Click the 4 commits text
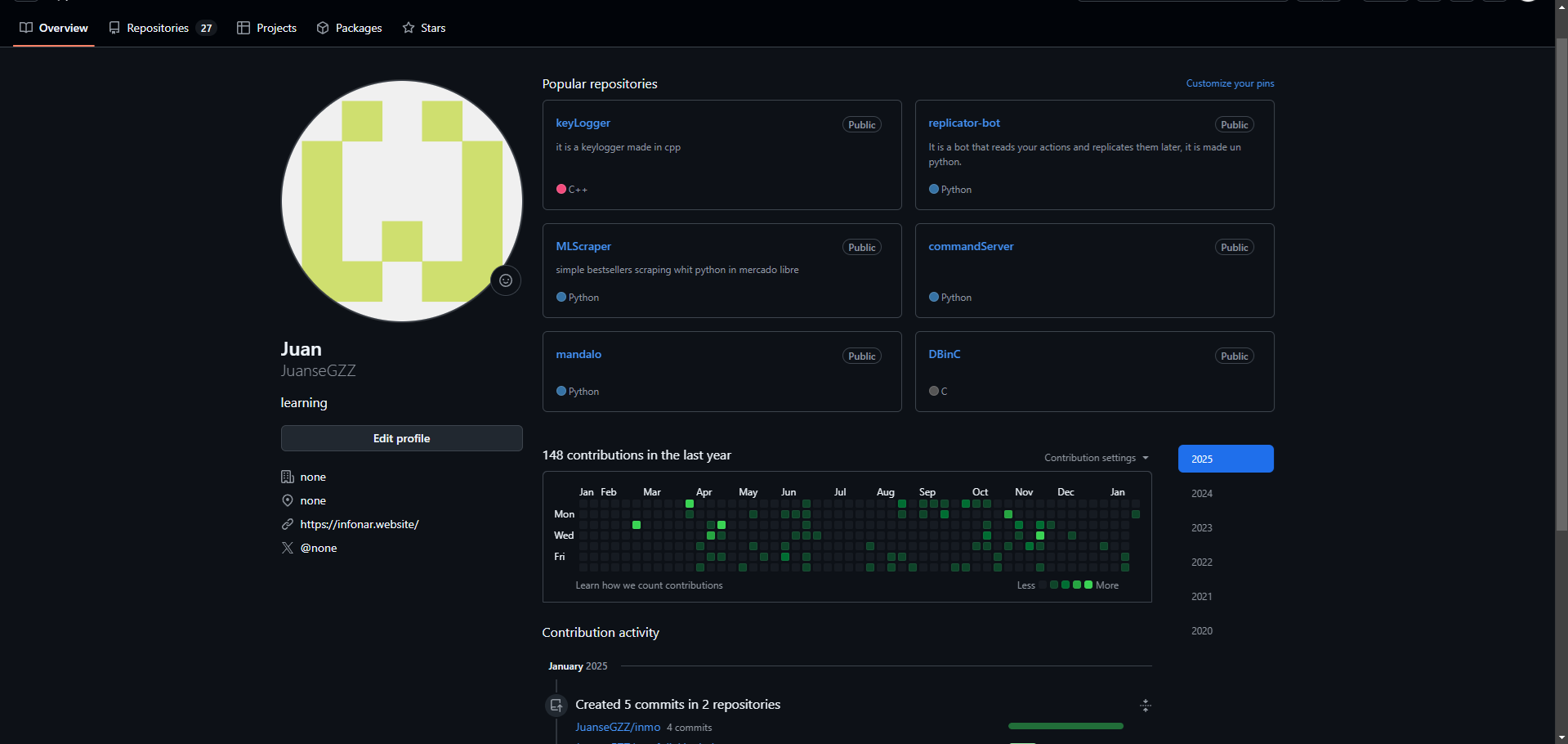Image resolution: width=1568 pixels, height=744 pixels. click(689, 728)
